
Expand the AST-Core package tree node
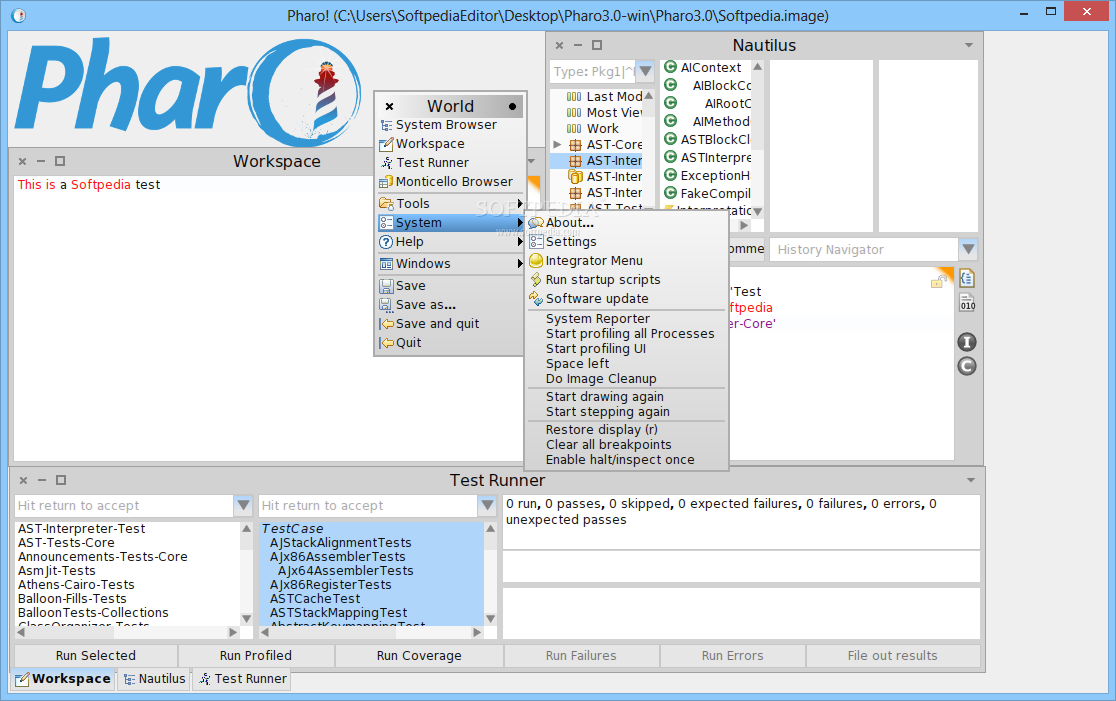click(x=557, y=145)
